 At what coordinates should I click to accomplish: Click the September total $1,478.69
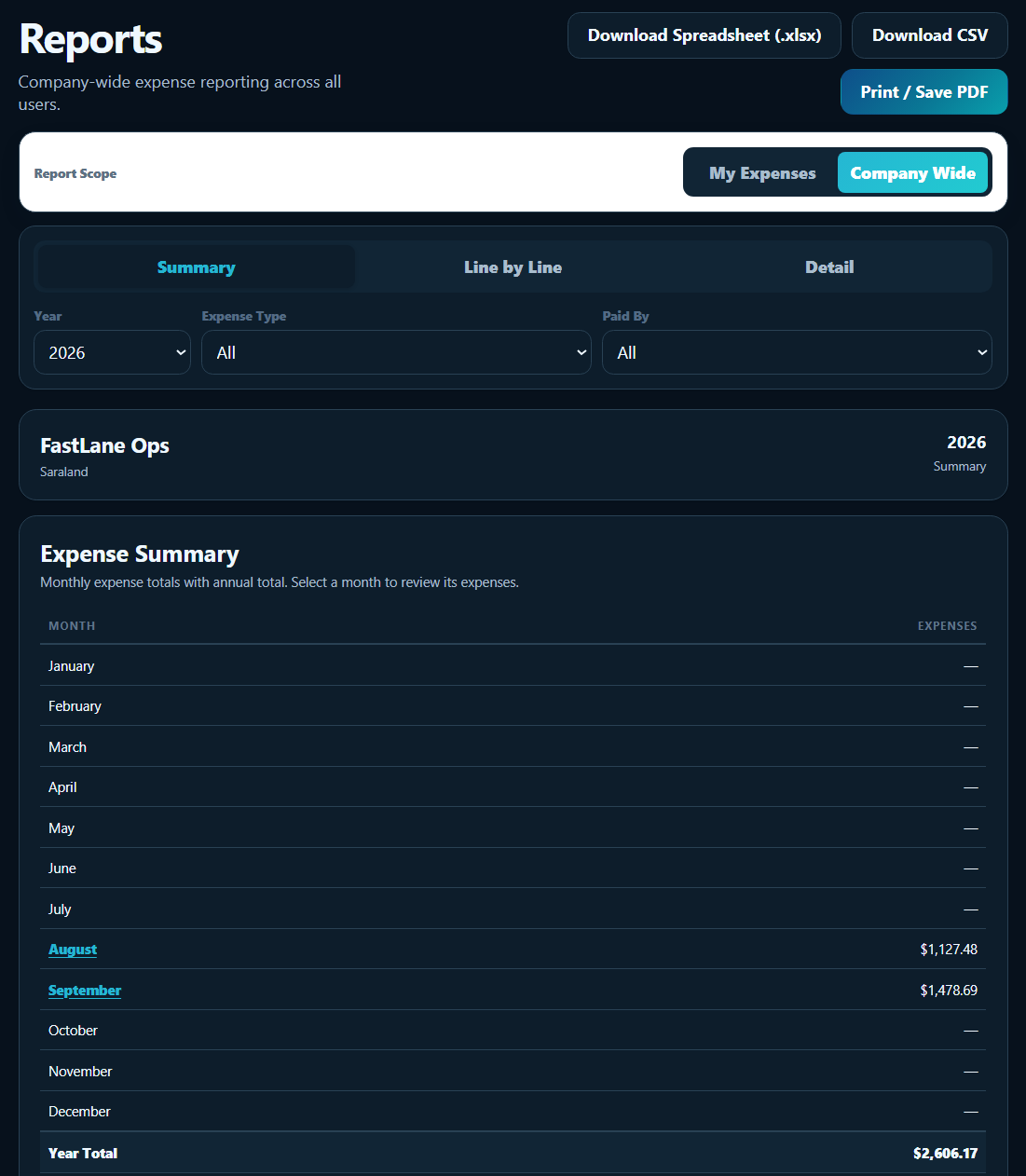(x=949, y=991)
